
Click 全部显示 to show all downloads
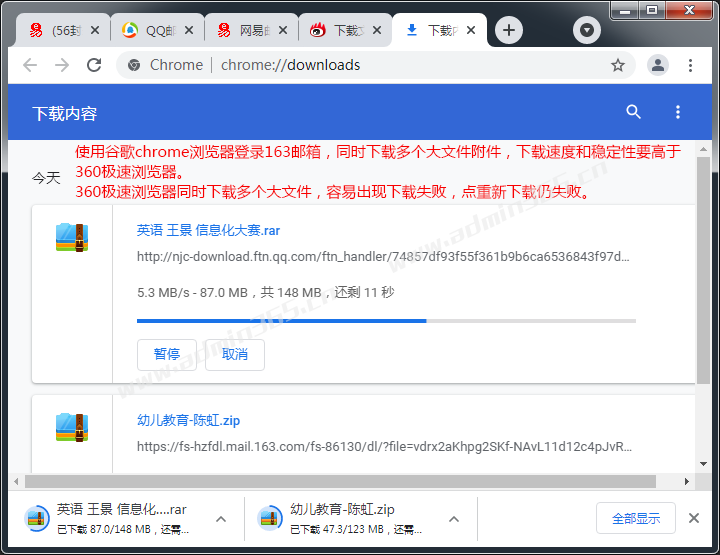click(x=636, y=518)
